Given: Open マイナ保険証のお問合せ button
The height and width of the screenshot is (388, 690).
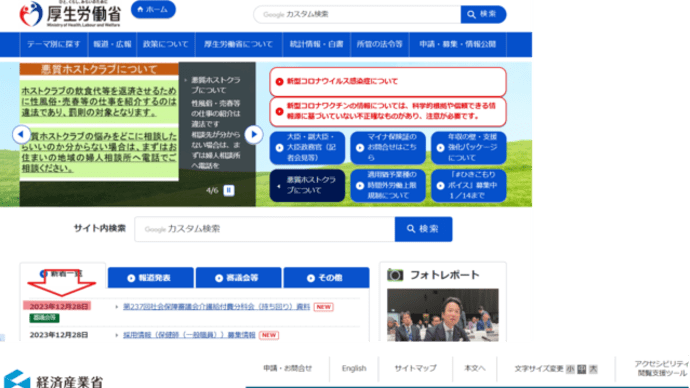Looking at the screenshot, I should 388,148.
